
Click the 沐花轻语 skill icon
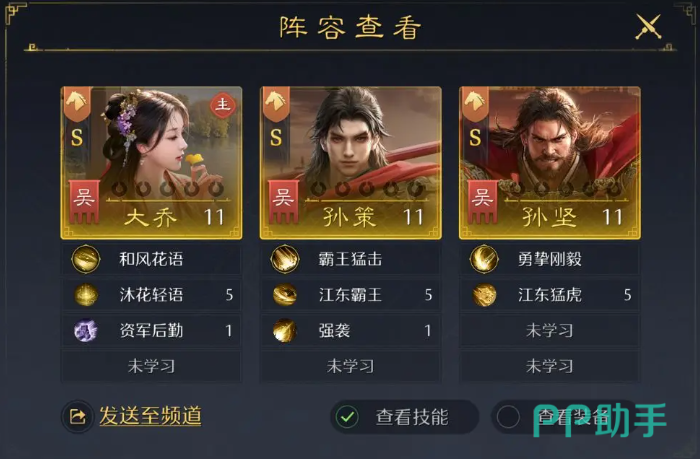tap(86, 295)
